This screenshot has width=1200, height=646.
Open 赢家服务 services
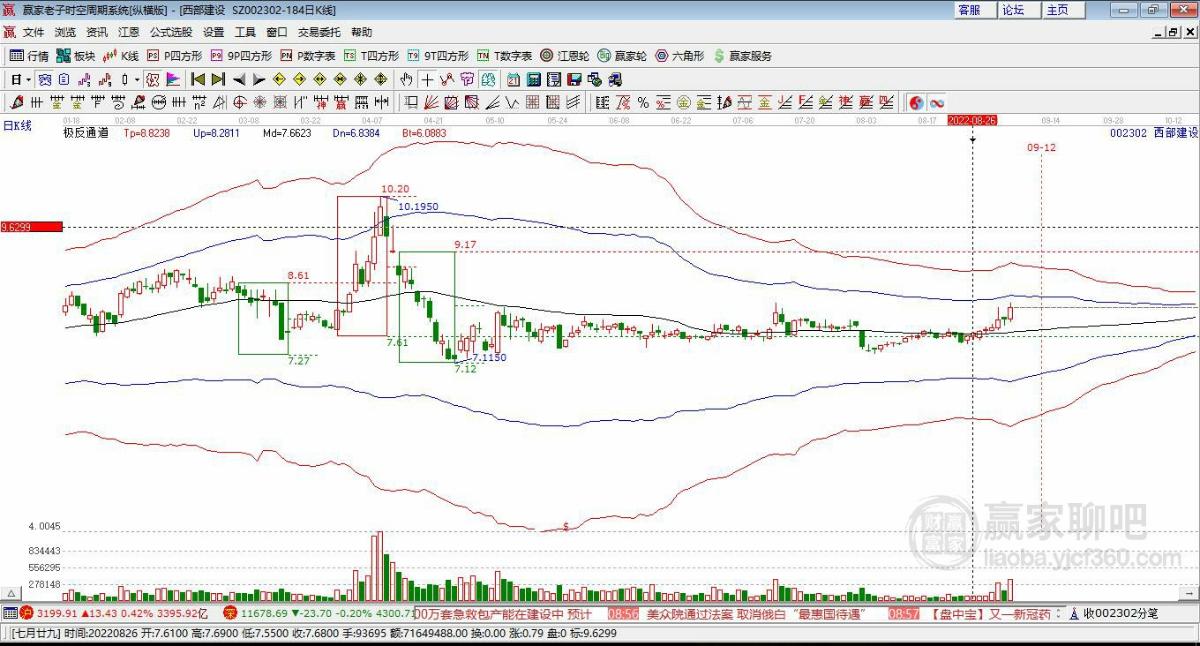click(743, 56)
